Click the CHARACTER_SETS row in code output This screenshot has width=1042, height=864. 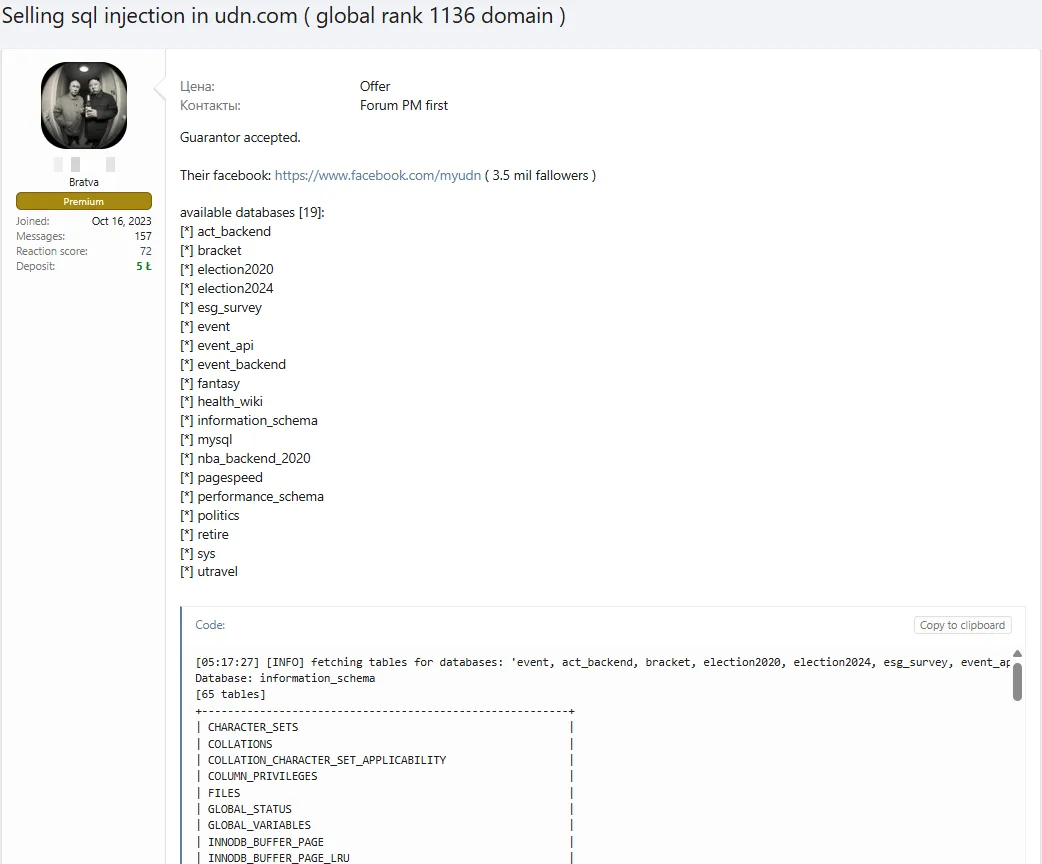click(253, 727)
